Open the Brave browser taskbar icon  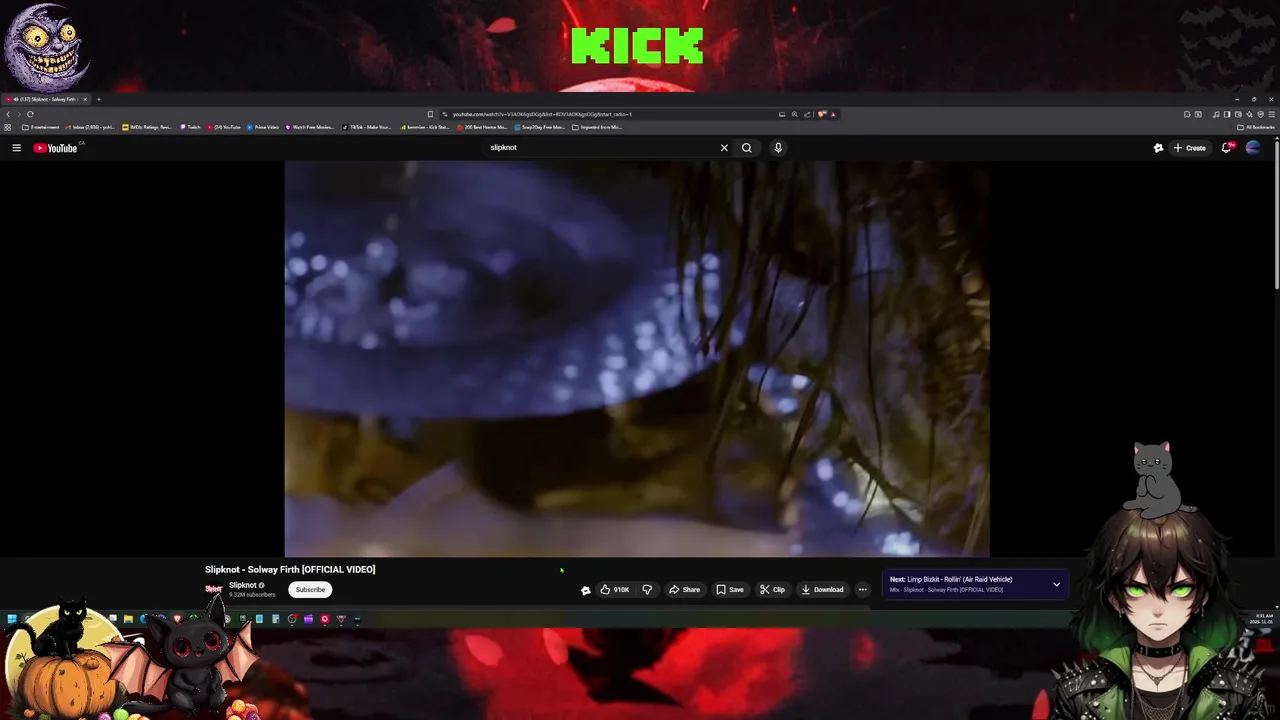tap(177, 619)
